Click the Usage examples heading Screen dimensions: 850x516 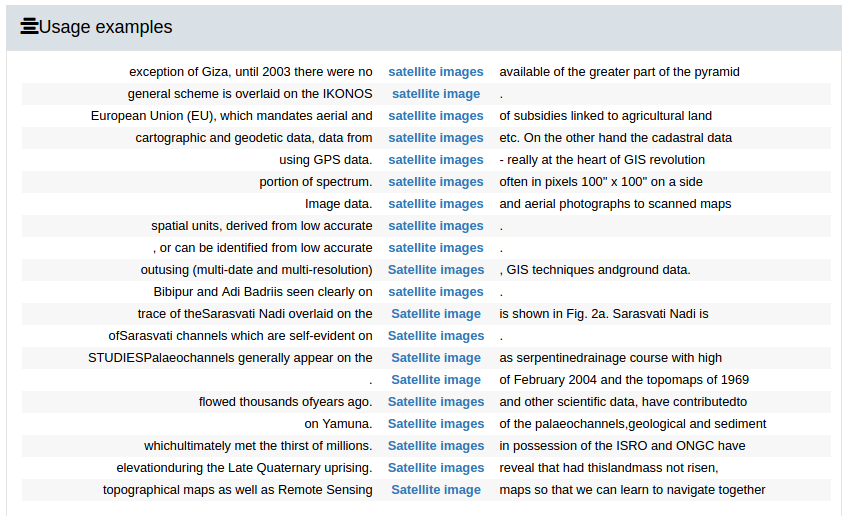click(105, 27)
